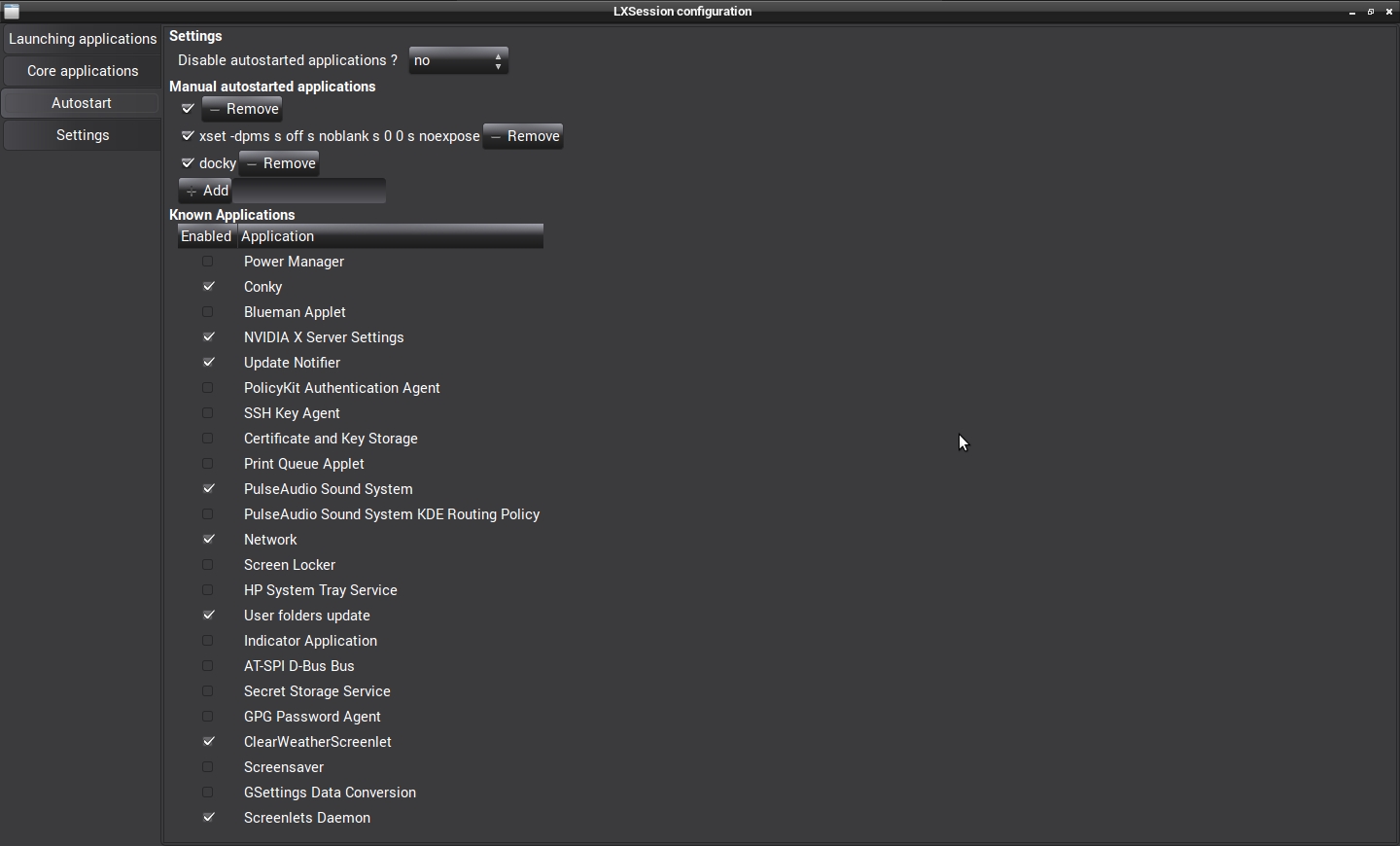Maximize the LXSession configuration window
Viewport: 1400px width, 846px height.
click(x=1372, y=12)
